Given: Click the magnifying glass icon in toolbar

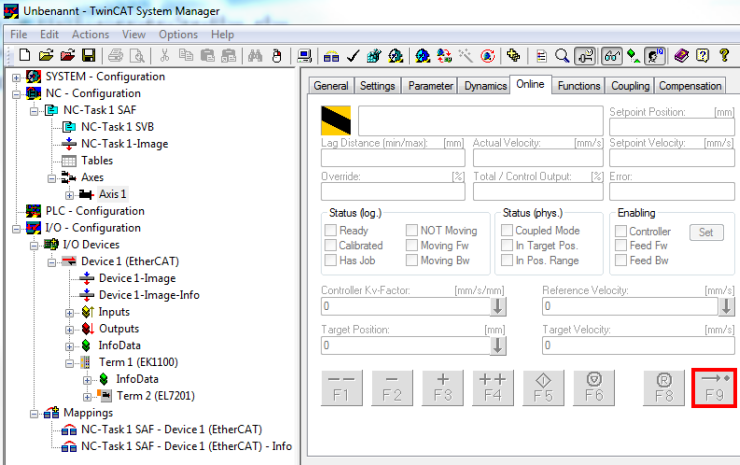Looking at the screenshot, I should tap(562, 56).
